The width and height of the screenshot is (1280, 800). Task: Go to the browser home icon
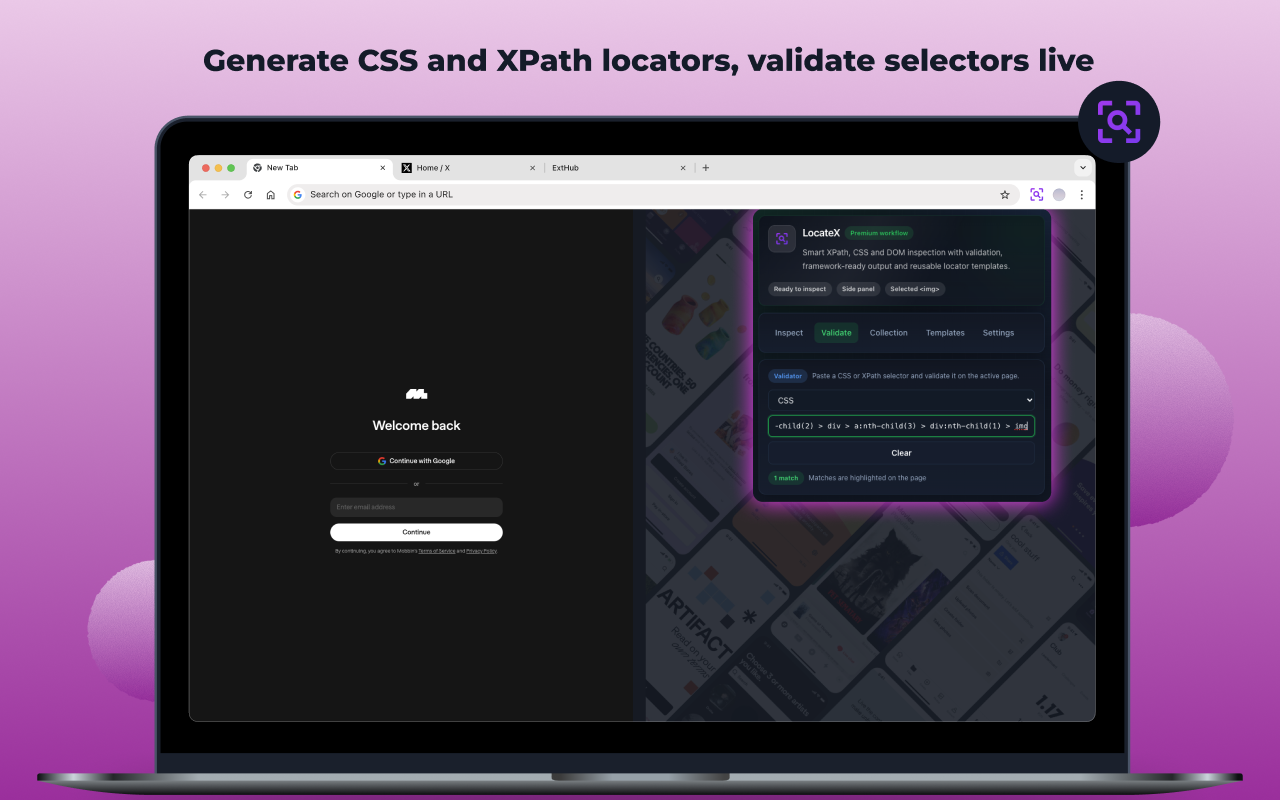270,195
